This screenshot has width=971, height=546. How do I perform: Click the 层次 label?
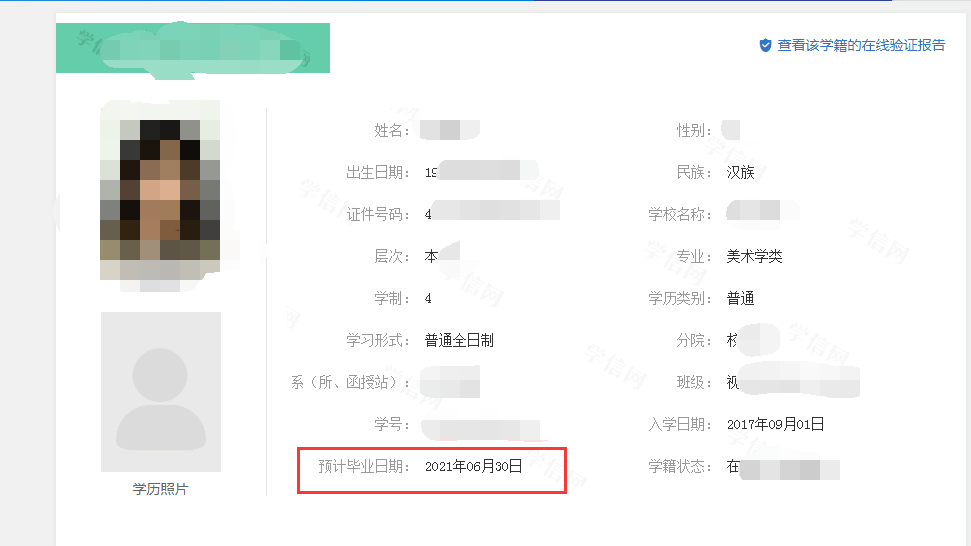pyautogui.click(x=392, y=256)
